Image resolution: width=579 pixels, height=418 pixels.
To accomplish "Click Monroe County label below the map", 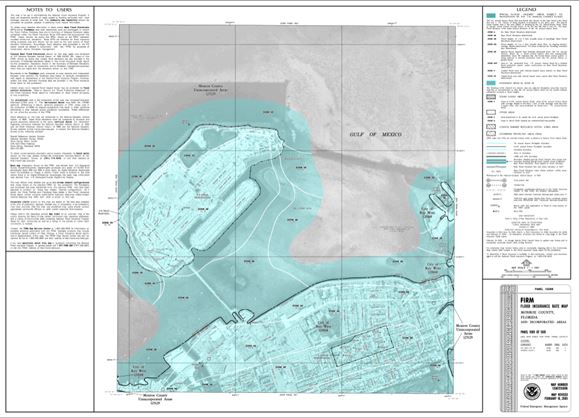I will (x=155, y=399).
